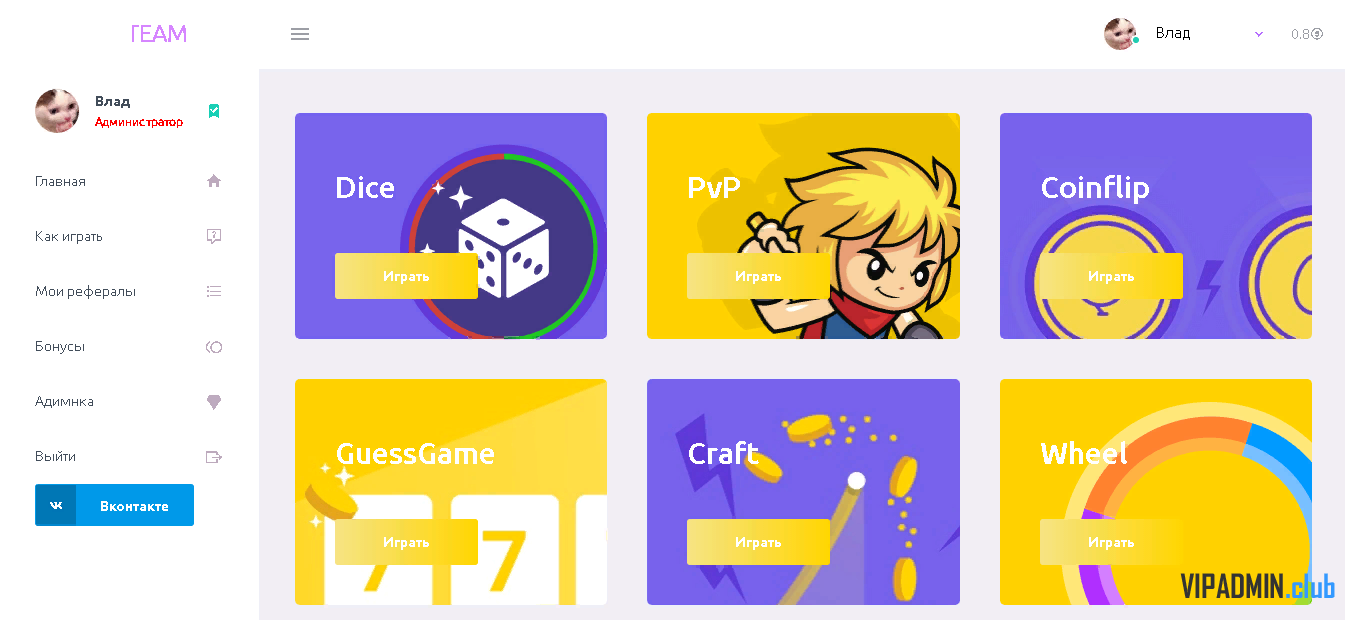Expand the Влад user dropdown arrow
The image size is (1345, 620).
(x=1259, y=34)
